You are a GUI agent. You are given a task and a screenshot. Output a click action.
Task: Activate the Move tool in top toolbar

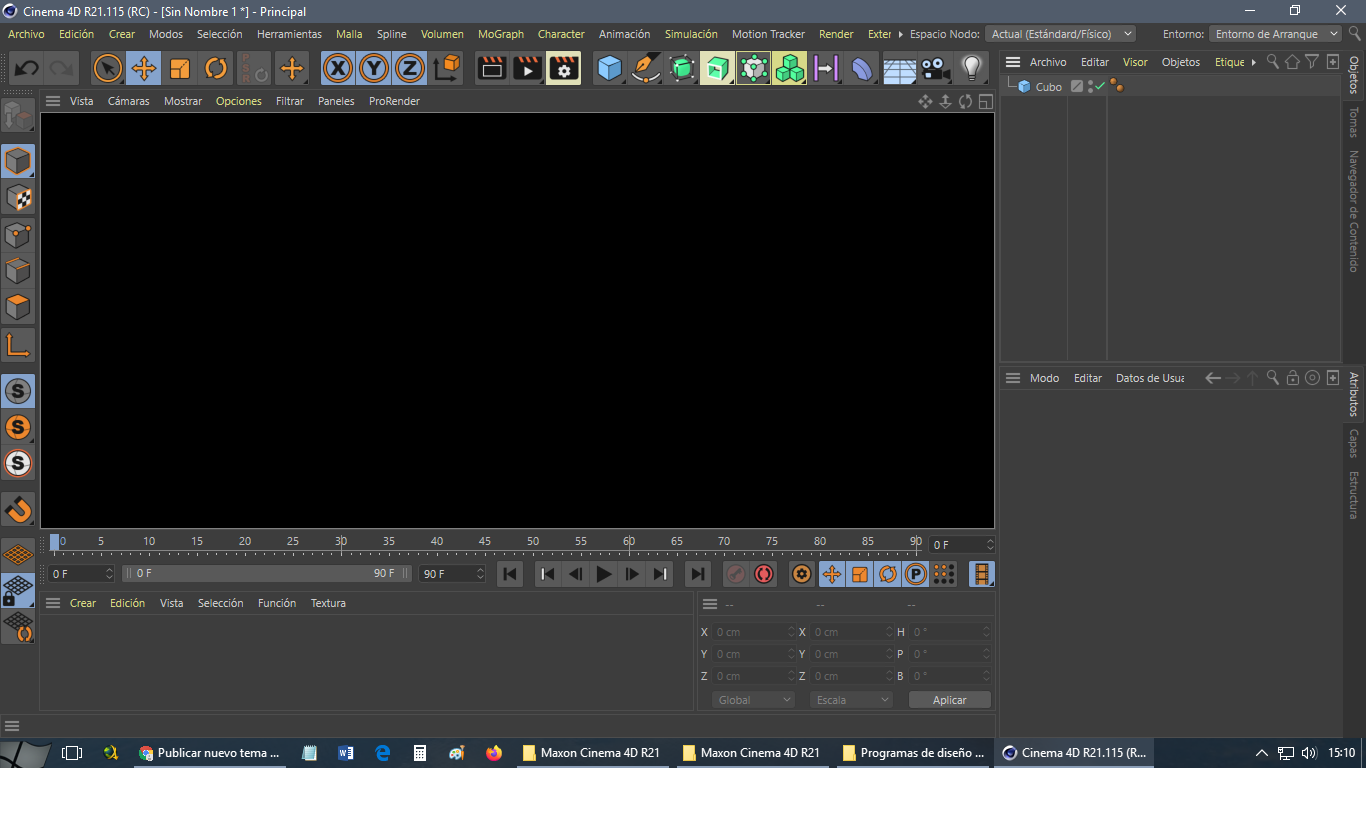coord(144,69)
